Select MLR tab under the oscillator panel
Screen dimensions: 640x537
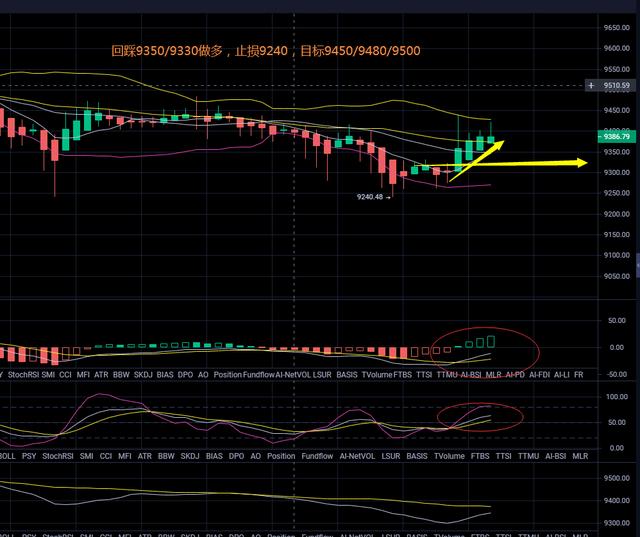(580, 456)
